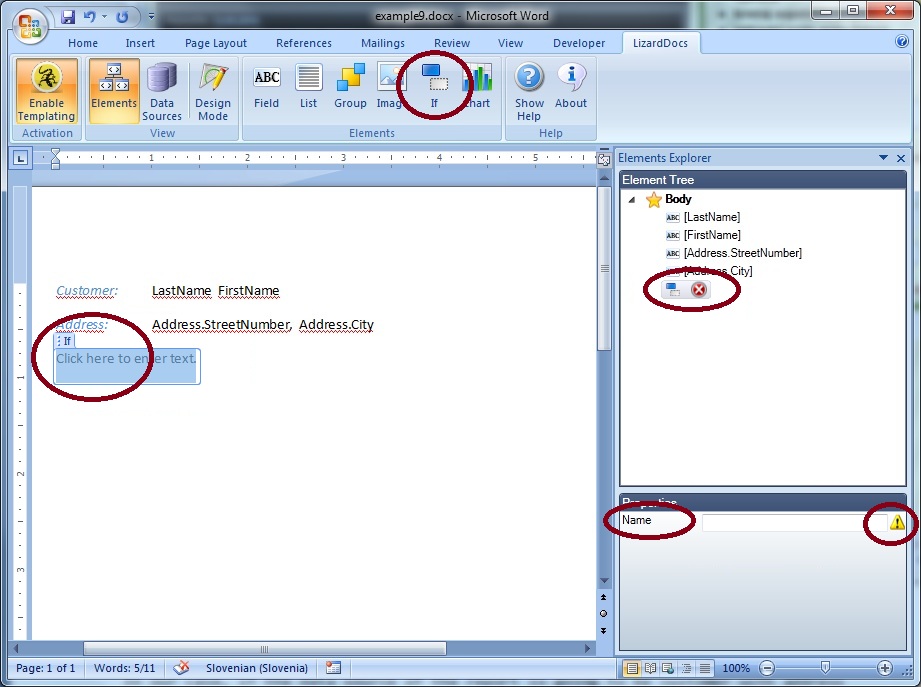921x687 pixels.
Task: Toggle Enable Templating button
Action: pos(46,91)
